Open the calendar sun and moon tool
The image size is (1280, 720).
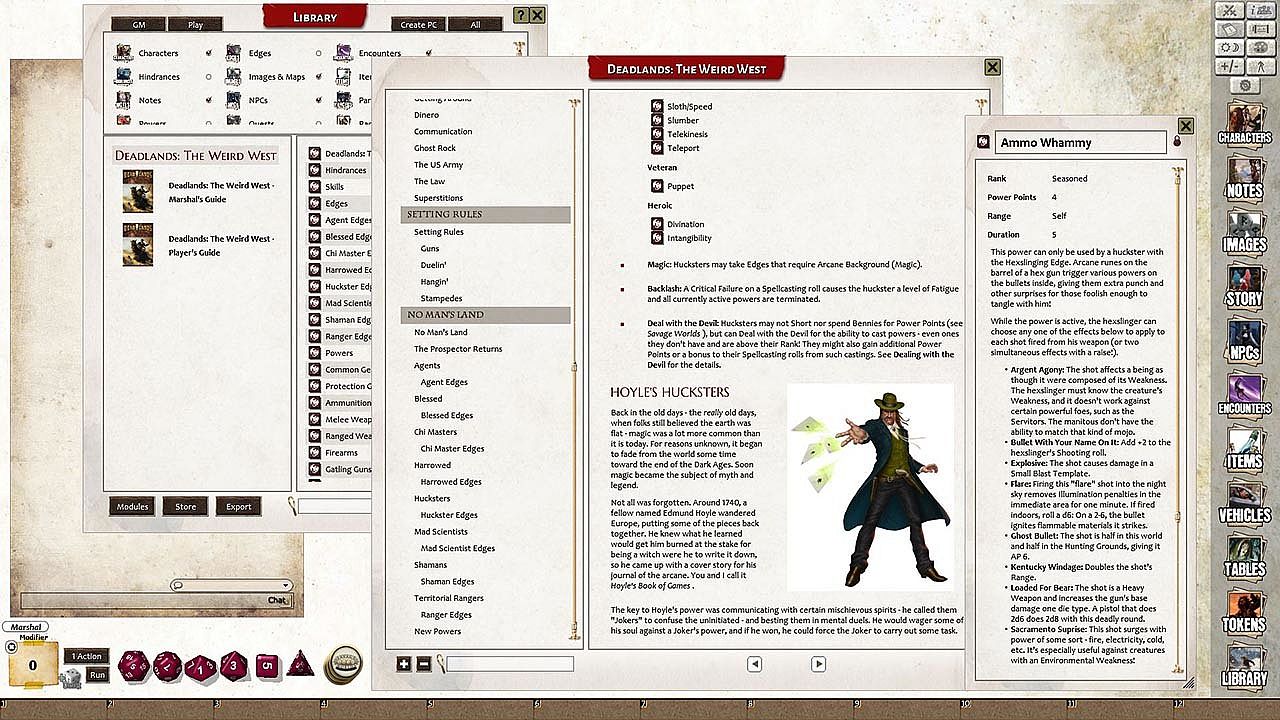point(1231,48)
